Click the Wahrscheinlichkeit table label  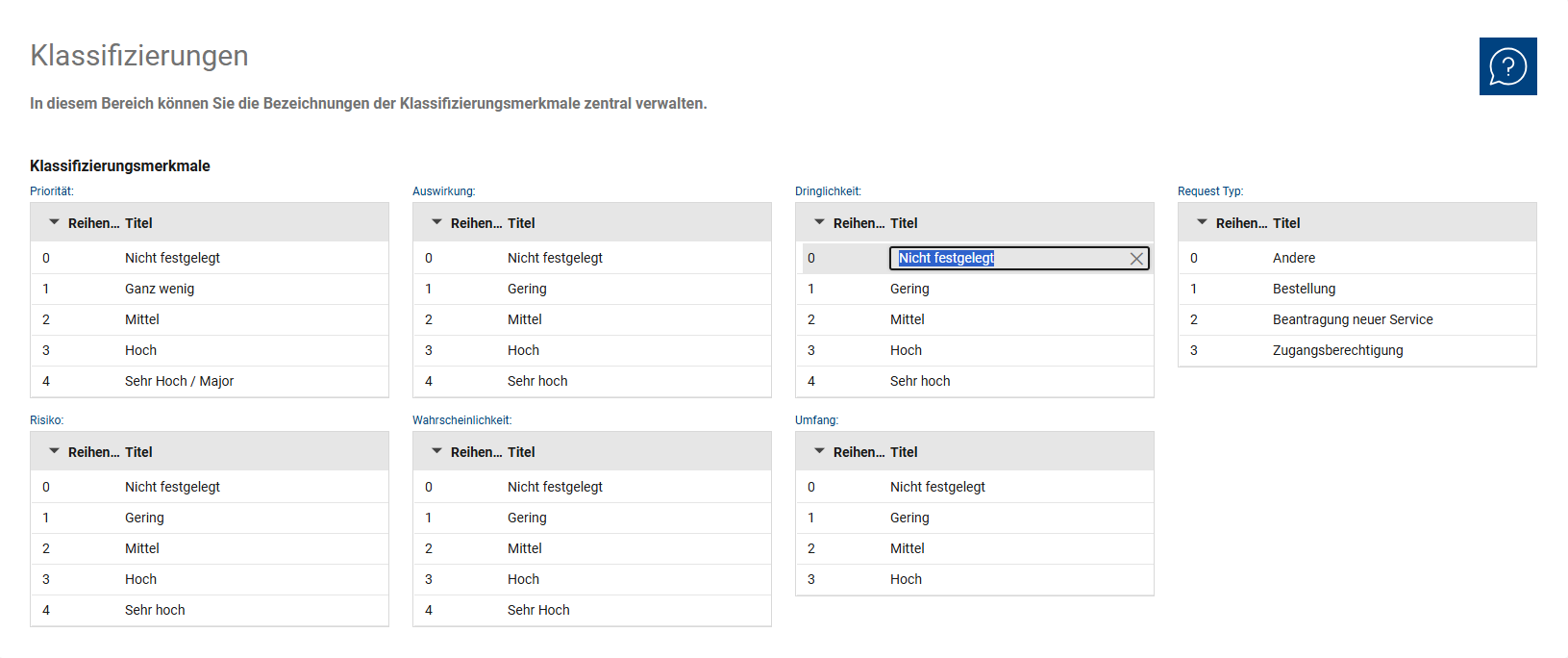[x=462, y=420]
